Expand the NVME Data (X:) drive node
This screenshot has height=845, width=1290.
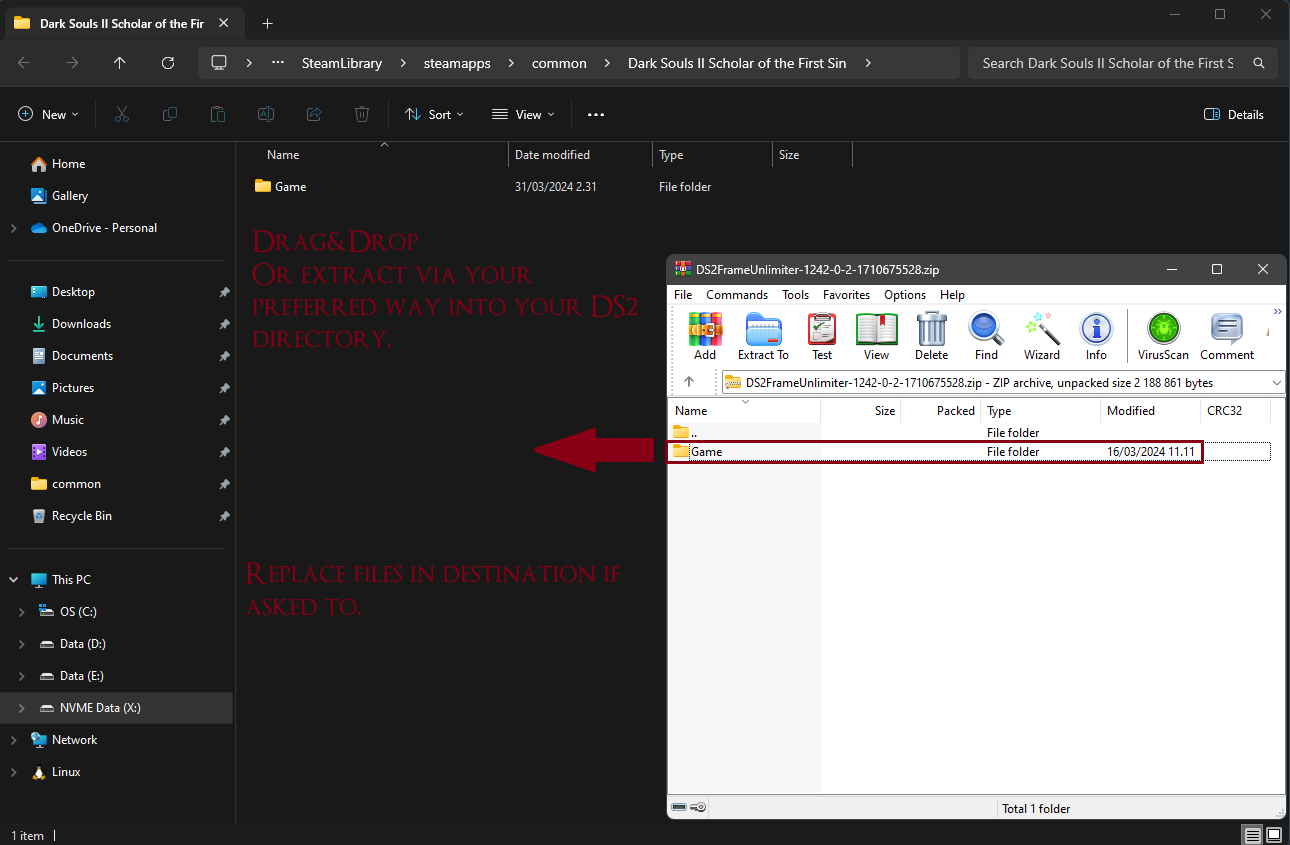(22, 708)
